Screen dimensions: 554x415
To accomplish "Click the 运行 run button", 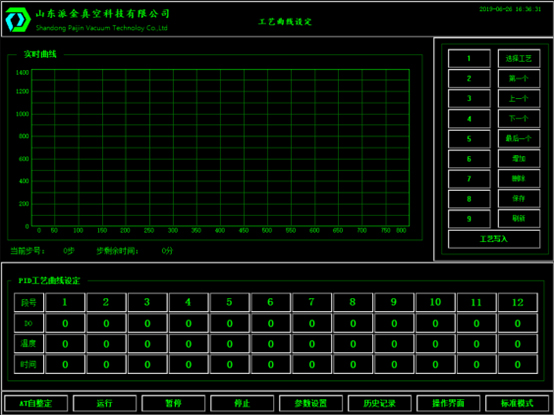I will coord(105,403).
